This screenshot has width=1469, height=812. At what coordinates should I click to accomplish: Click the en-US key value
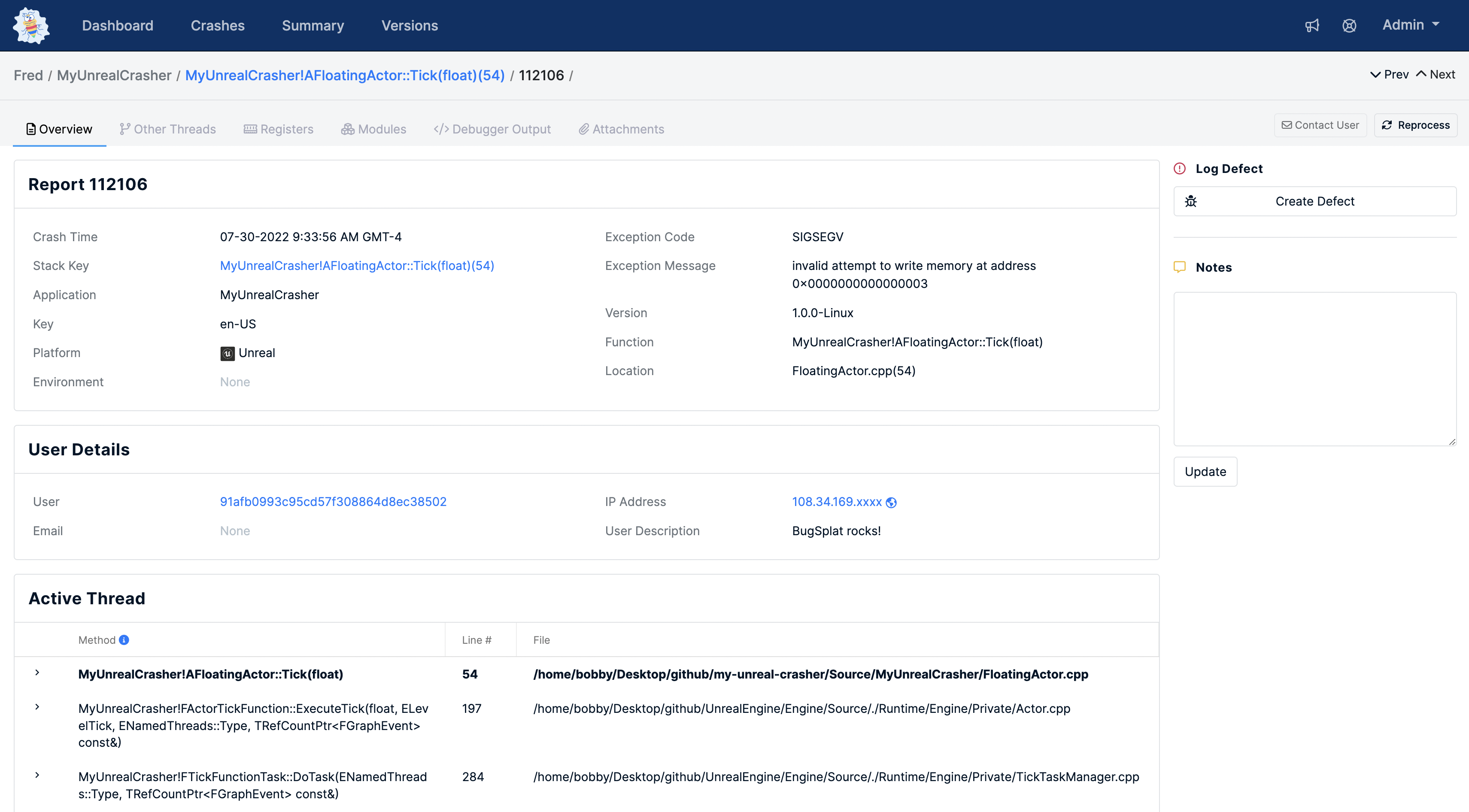coord(238,324)
